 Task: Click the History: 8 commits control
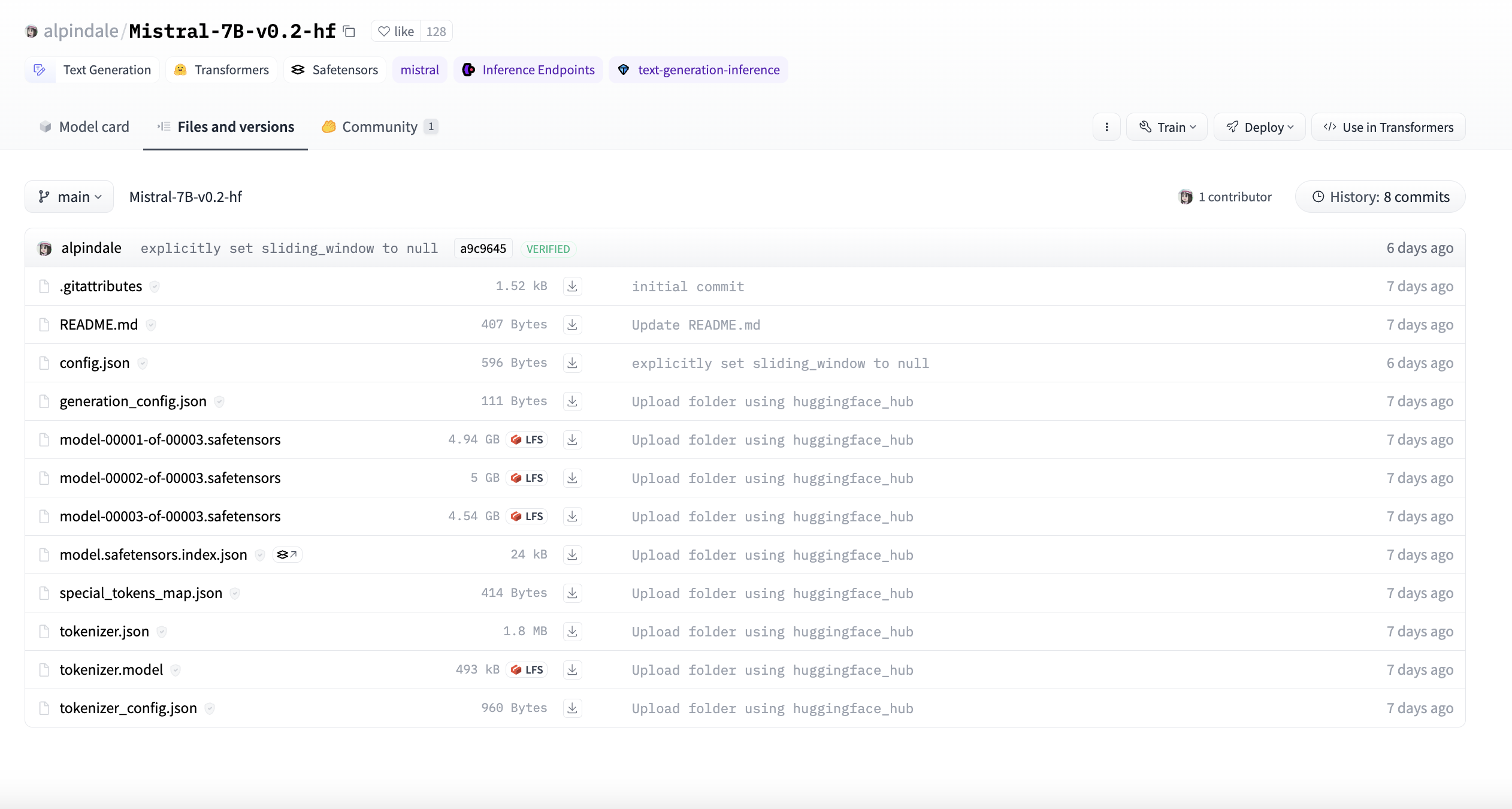(1379, 197)
